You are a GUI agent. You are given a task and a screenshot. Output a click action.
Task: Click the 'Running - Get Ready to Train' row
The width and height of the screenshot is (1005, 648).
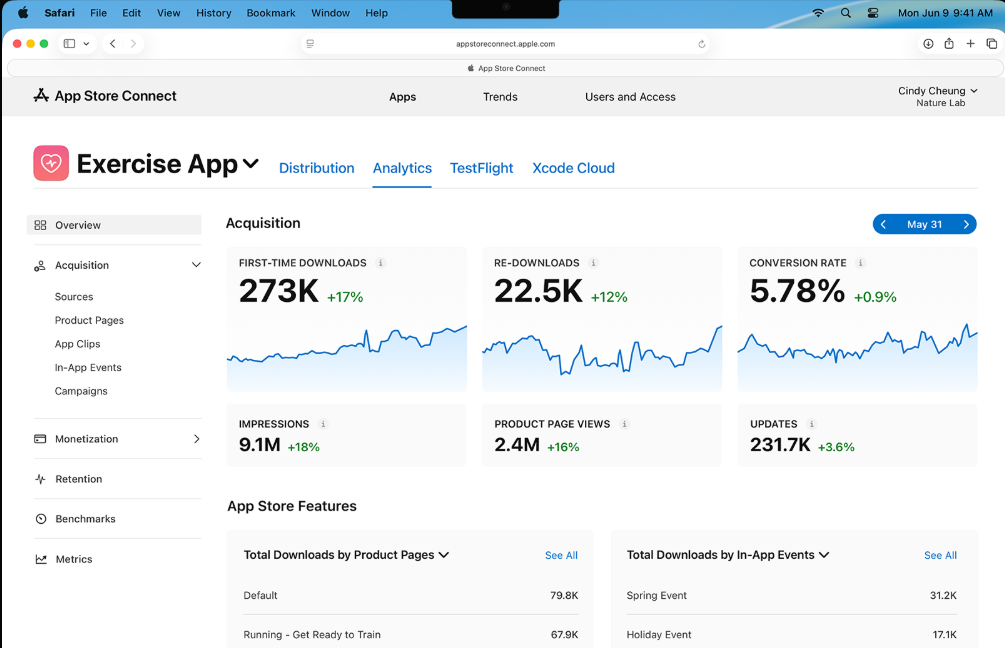tap(411, 635)
